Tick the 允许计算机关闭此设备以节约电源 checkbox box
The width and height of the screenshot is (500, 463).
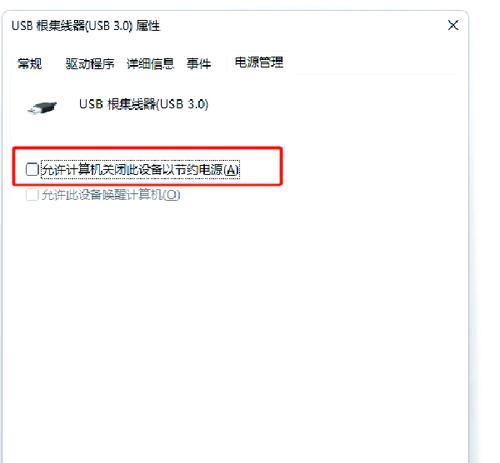coord(32,169)
